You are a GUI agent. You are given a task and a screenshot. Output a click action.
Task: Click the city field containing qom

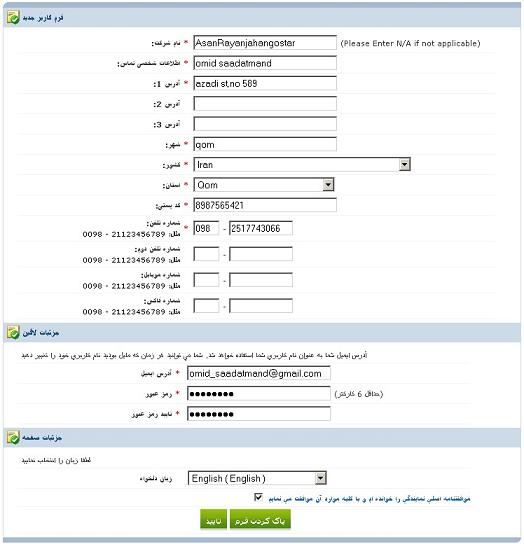point(265,144)
